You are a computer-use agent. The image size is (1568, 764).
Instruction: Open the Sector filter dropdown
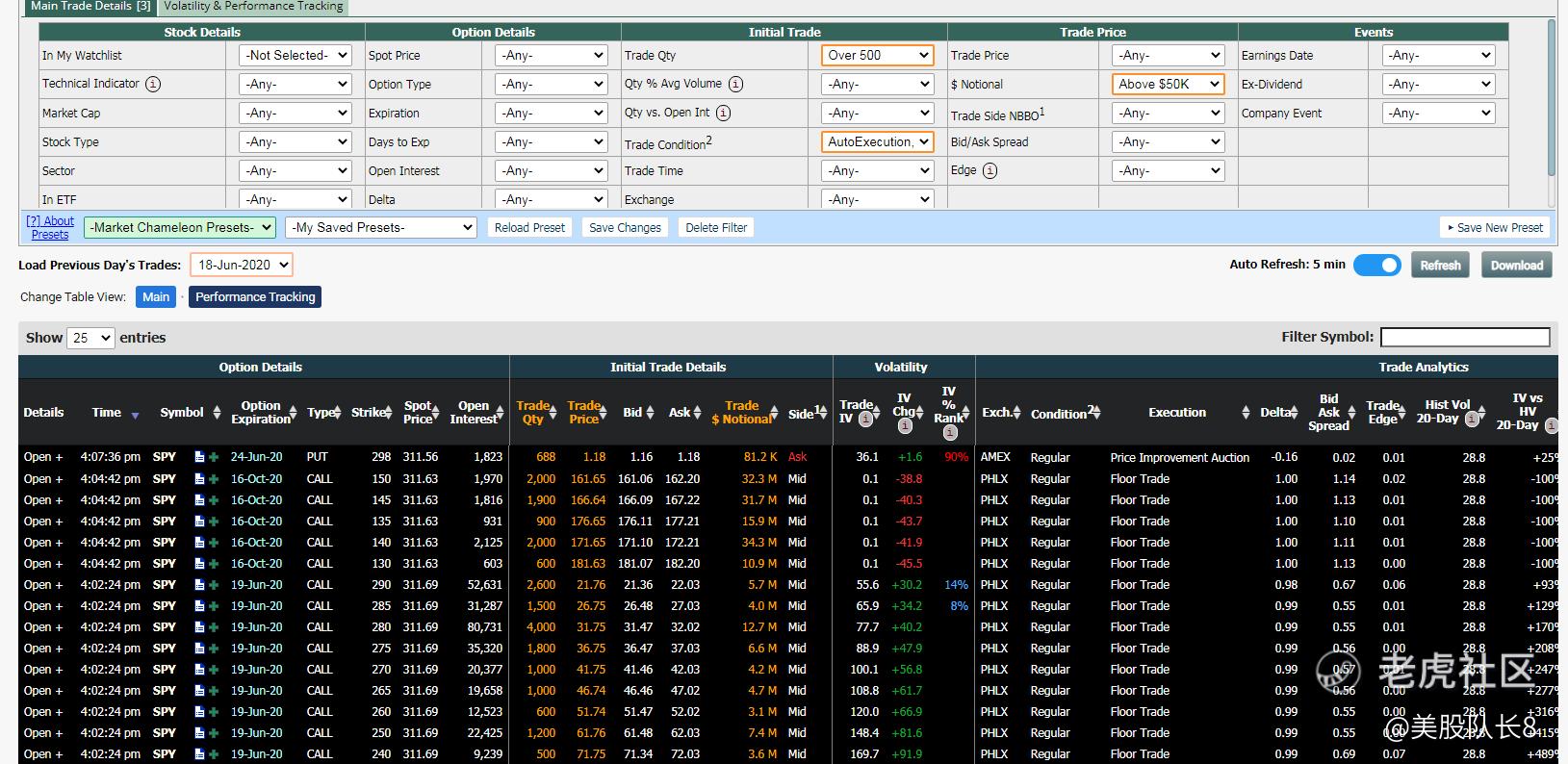(x=295, y=170)
